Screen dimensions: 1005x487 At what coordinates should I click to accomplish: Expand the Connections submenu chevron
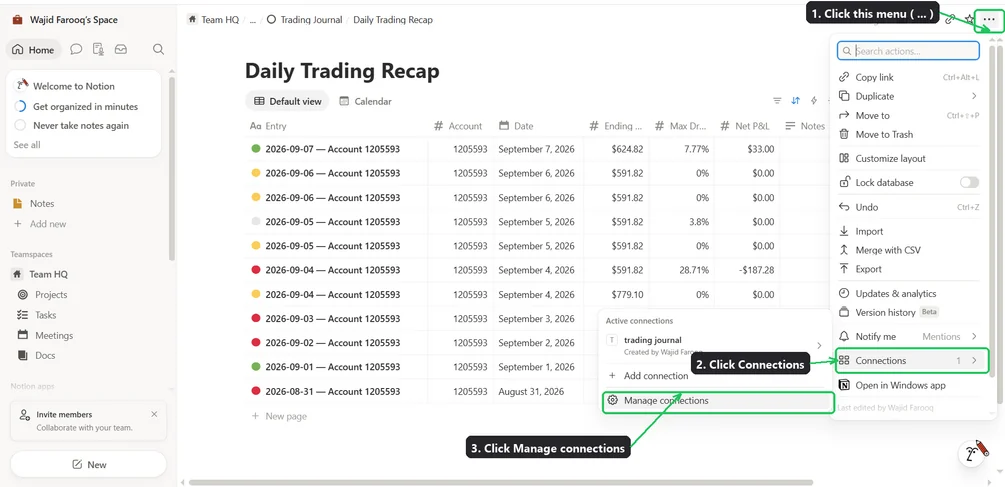974,361
